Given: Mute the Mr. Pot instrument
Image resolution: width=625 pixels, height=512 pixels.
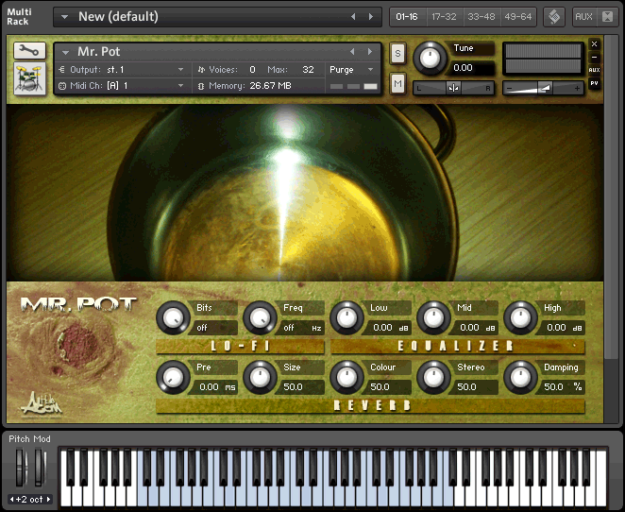Looking at the screenshot, I should (x=397, y=84).
